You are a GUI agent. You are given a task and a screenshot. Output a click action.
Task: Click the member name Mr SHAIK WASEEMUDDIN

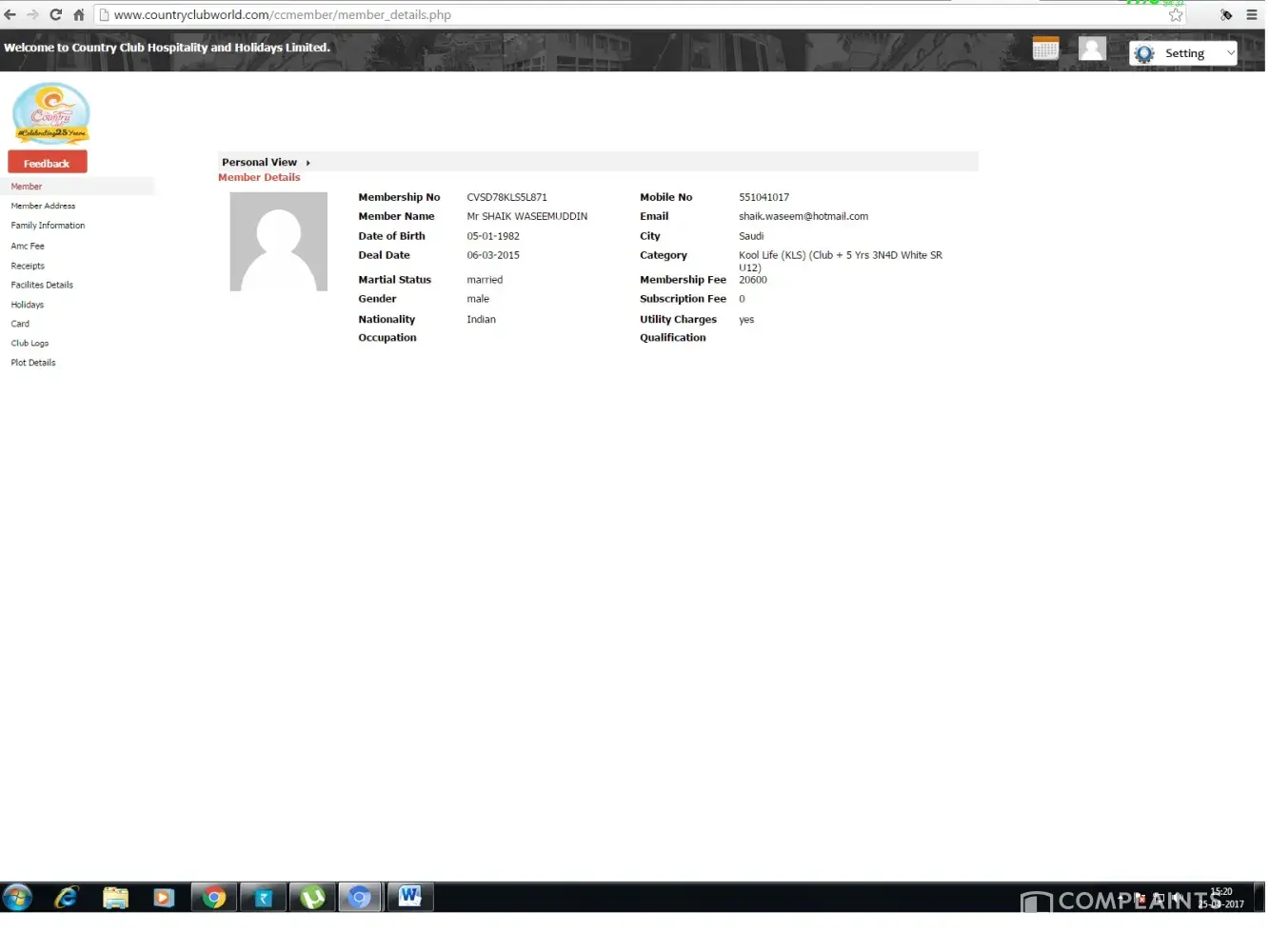[x=526, y=216]
